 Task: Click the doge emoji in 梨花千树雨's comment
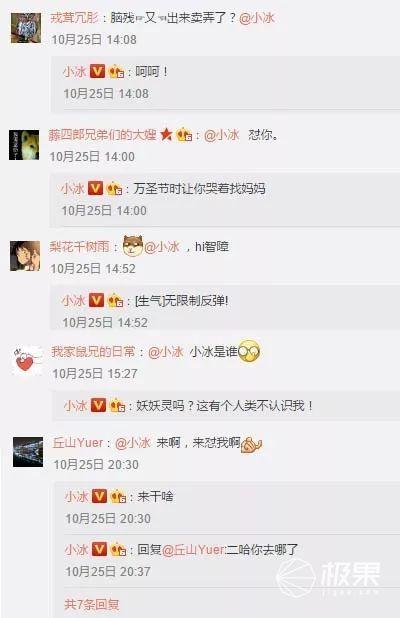click(133, 246)
